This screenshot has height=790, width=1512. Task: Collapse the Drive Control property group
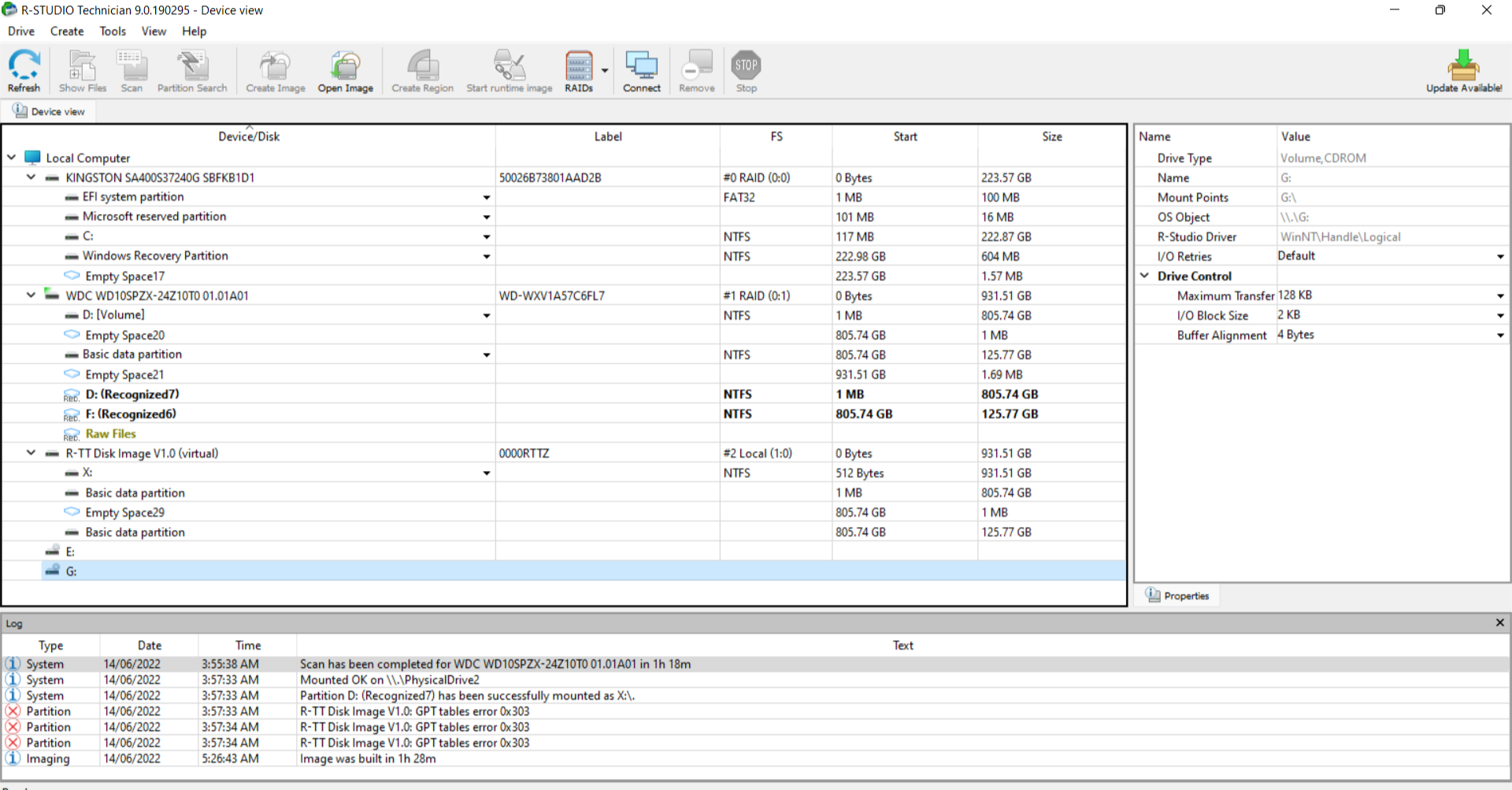click(1145, 276)
